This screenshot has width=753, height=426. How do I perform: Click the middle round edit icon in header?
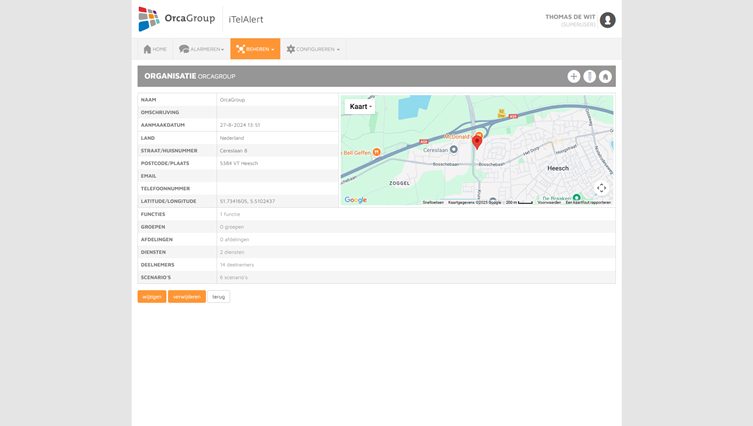[x=589, y=76]
